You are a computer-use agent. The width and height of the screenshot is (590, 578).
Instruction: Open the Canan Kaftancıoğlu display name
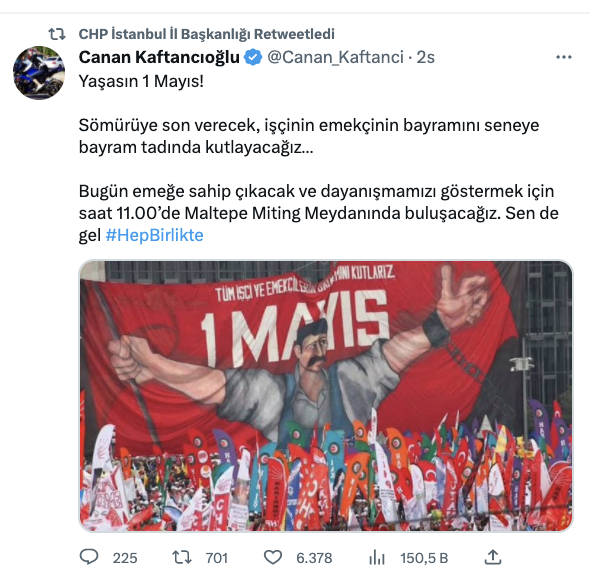(x=159, y=57)
